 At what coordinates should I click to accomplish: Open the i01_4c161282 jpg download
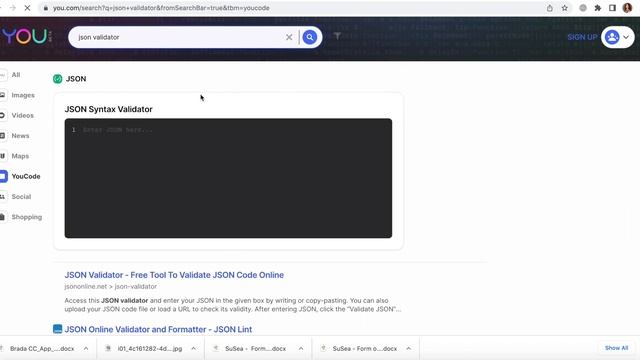point(149,349)
